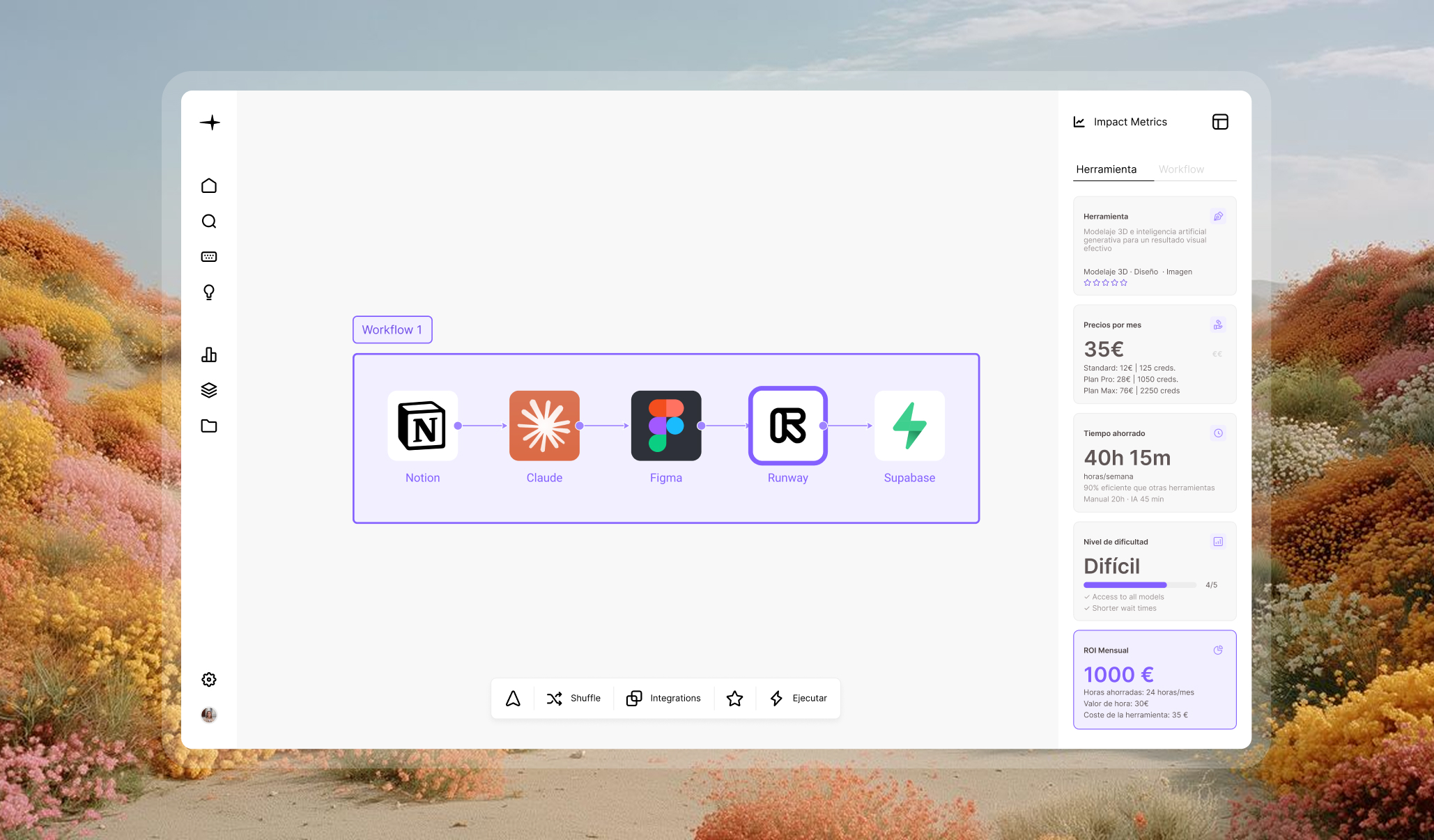Click the Ejecutar button
The image size is (1434, 840).
pos(798,699)
